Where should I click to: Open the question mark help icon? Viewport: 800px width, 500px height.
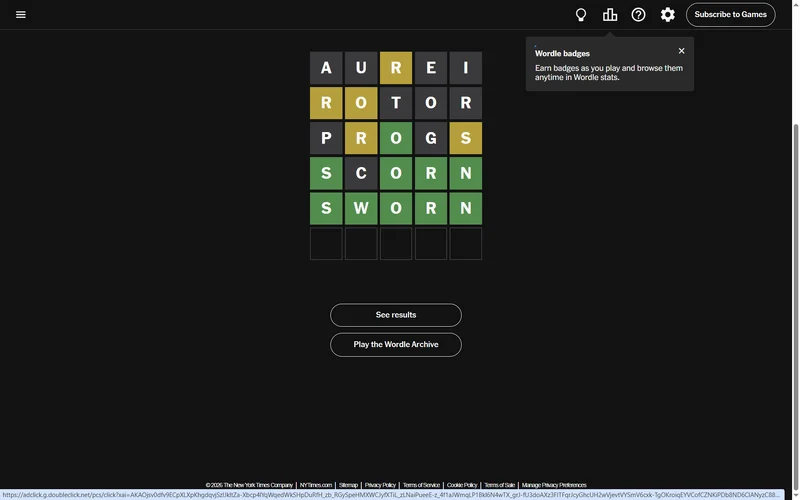(x=639, y=15)
